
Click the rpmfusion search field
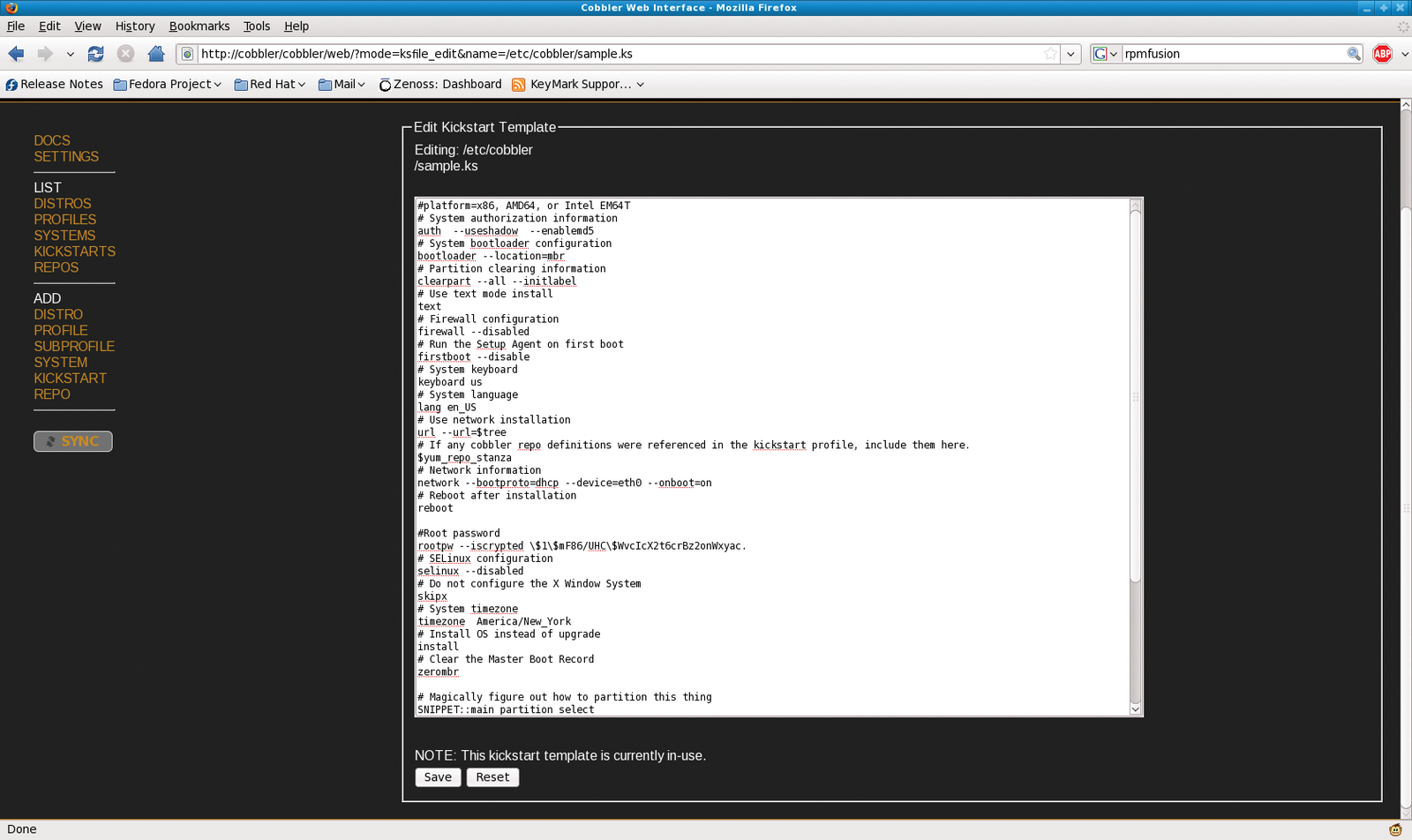coord(1233,54)
